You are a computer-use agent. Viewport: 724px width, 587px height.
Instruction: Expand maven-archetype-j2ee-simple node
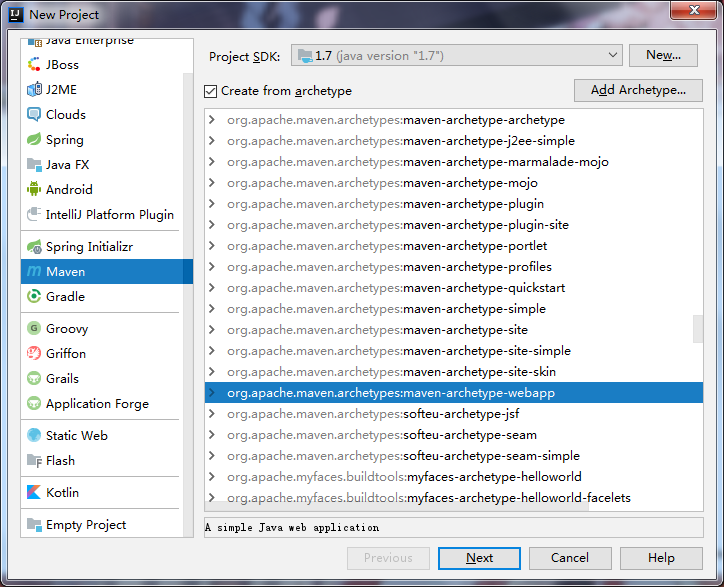[212, 140]
